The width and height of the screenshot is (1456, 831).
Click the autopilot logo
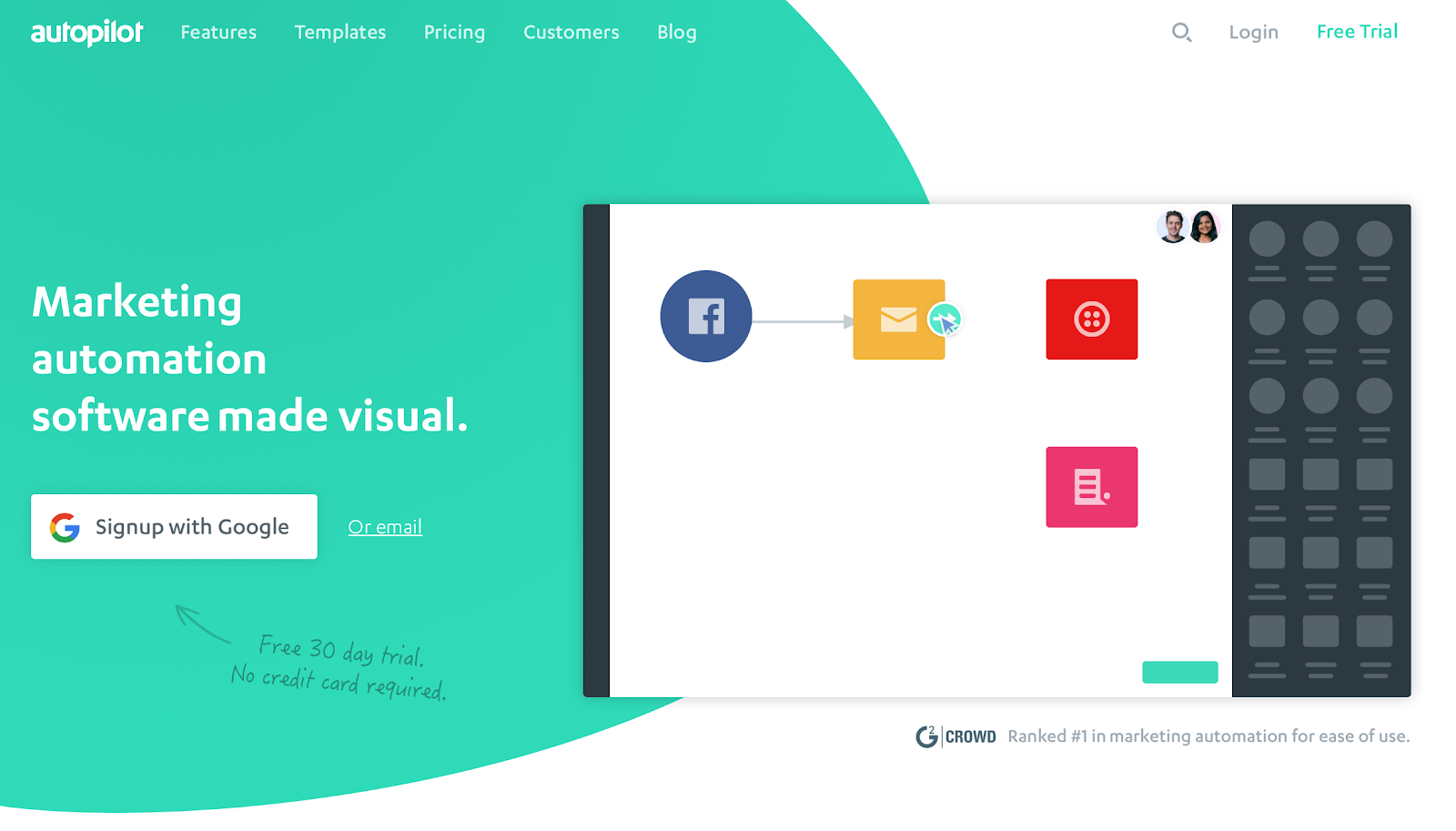click(x=87, y=33)
